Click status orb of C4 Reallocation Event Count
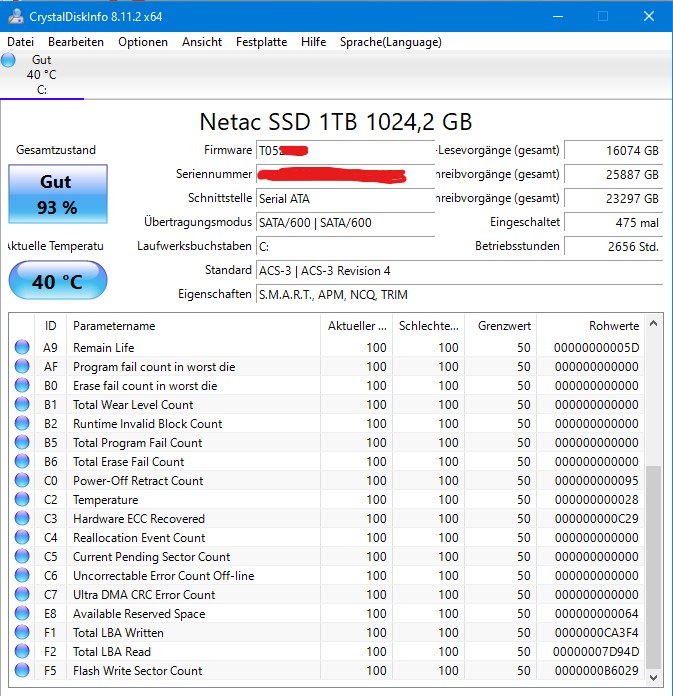The width and height of the screenshot is (673, 696). tap(22, 537)
